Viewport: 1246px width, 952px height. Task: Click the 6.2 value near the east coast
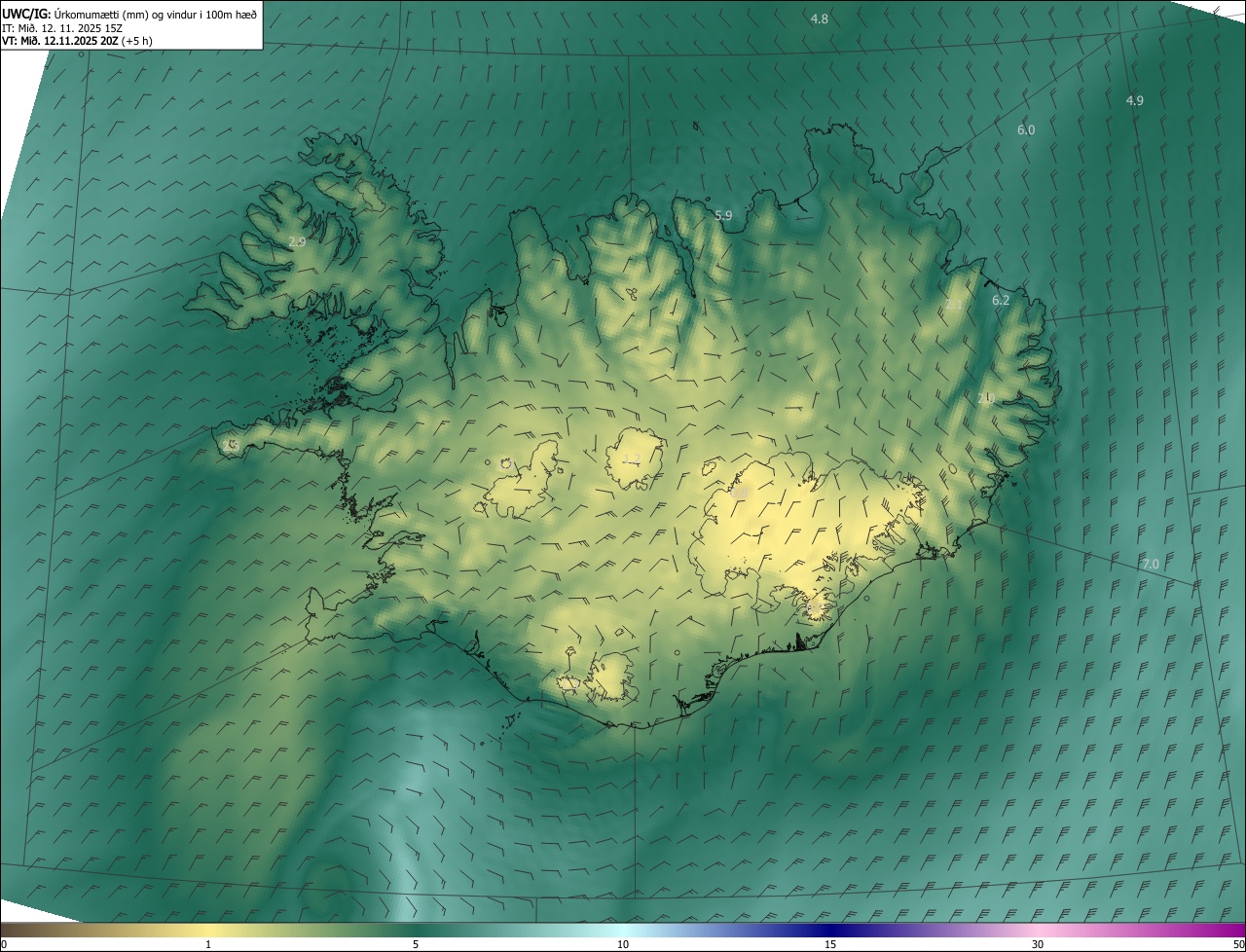click(x=1001, y=301)
